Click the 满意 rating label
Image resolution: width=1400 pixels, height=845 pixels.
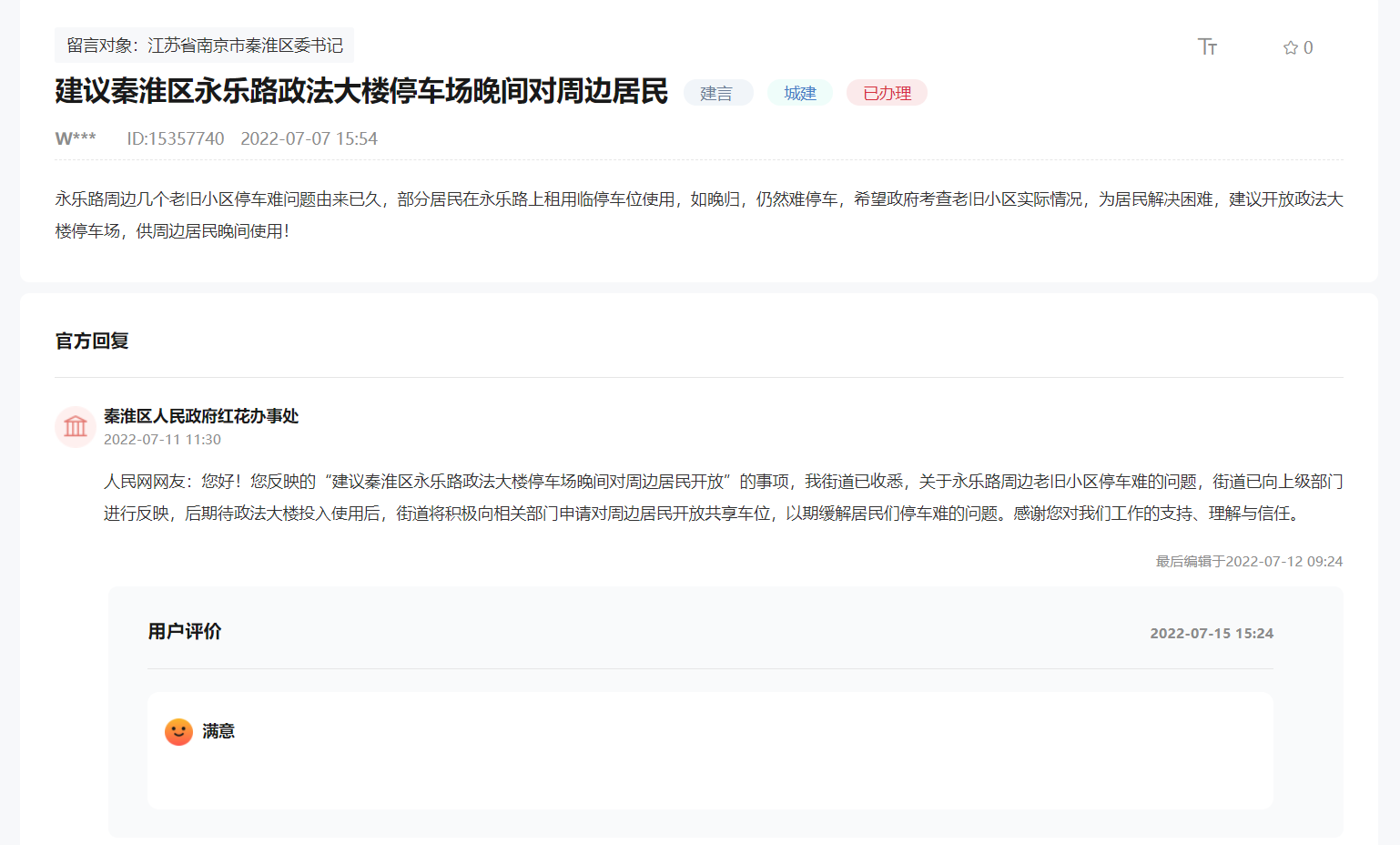[218, 731]
